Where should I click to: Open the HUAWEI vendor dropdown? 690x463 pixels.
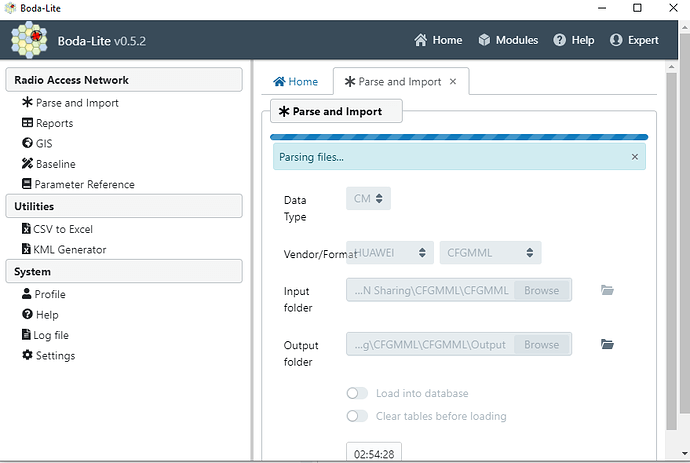click(390, 253)
